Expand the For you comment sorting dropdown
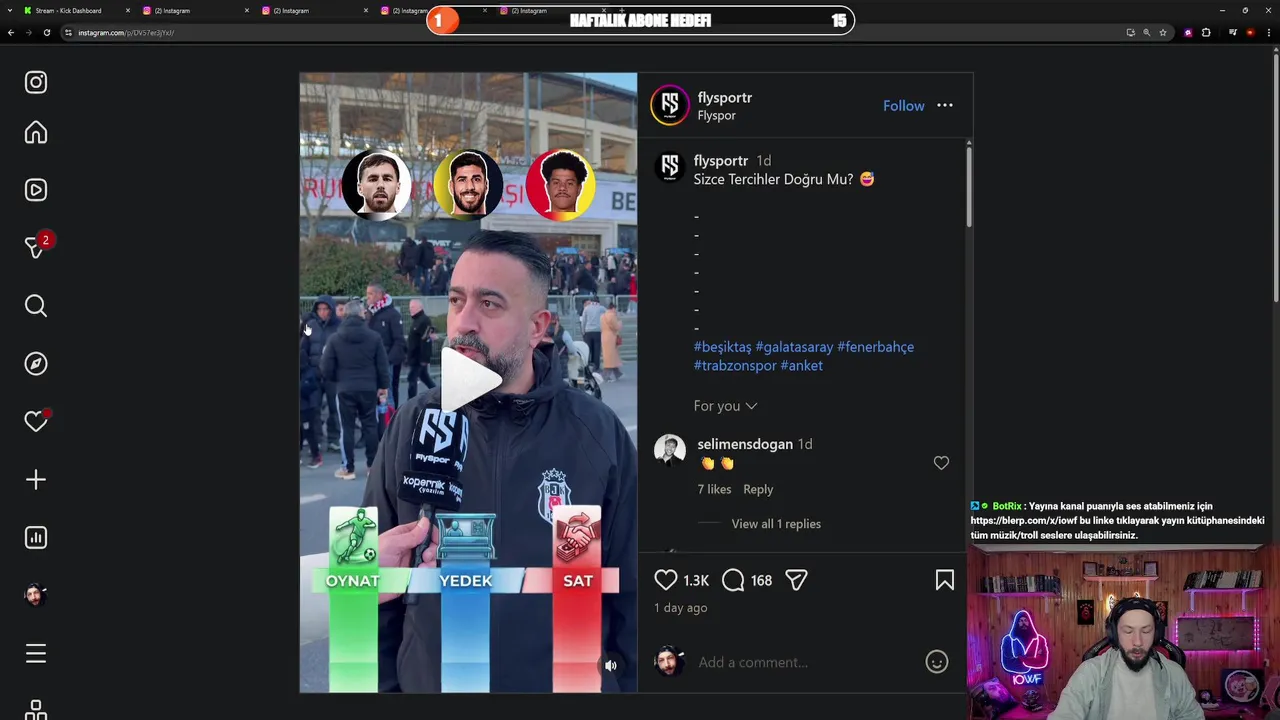Screen dimensions: 1280x720 tap(726, 406)
